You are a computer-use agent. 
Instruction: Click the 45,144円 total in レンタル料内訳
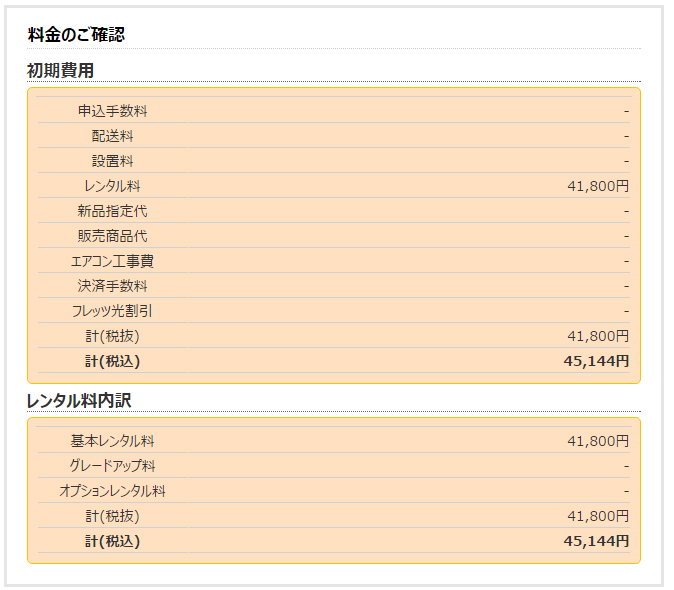[596, 541]
